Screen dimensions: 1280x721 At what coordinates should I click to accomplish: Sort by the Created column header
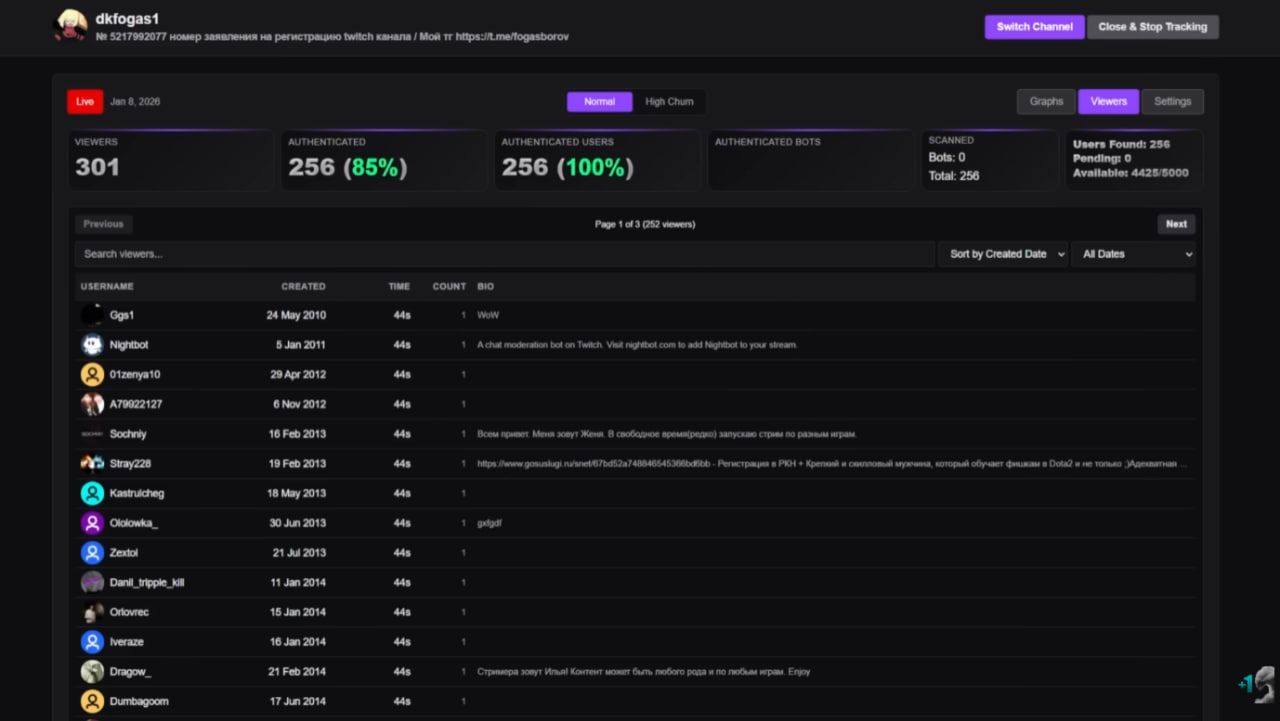click(303, 287)
